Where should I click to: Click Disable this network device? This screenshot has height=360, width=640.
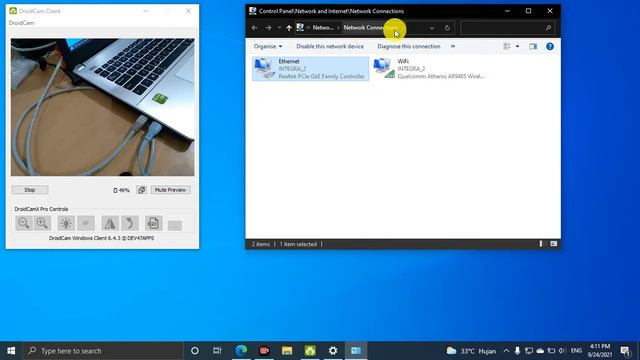(330, 47)
